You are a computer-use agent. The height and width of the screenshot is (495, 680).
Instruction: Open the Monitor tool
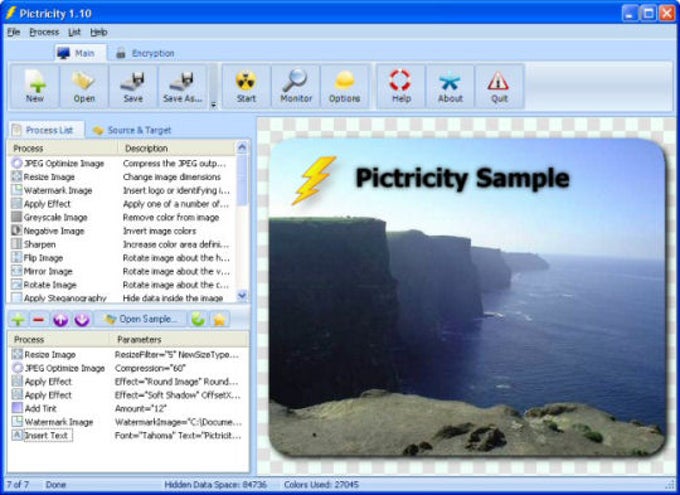pos(296,86)
